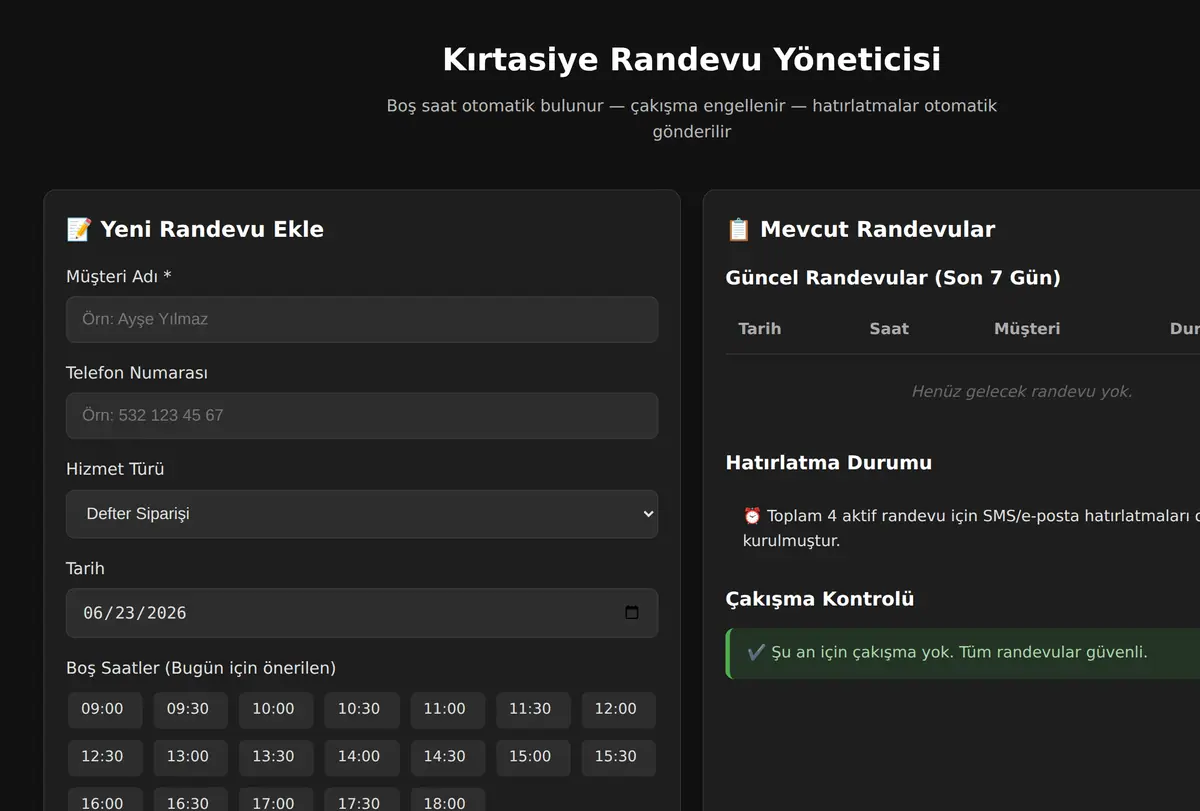Viewport: 1200px width, 811px height.
Task: Click the 'Telefon Numarası' label
Action: tap(137, 373)
